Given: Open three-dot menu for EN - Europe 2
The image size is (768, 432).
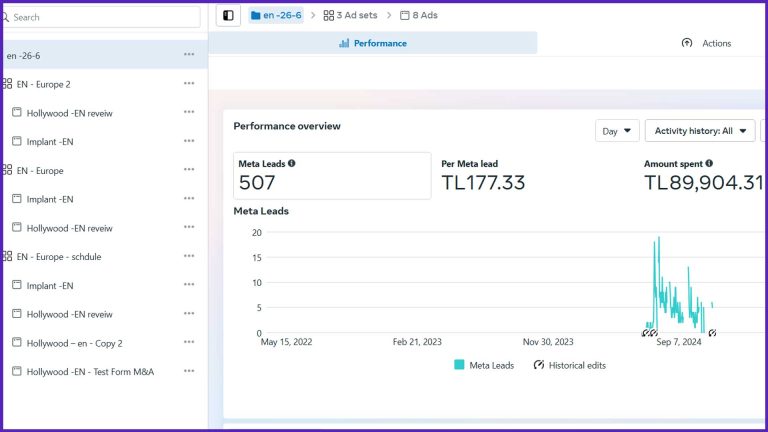Looking at the screenshot, I should pos(188,84).
